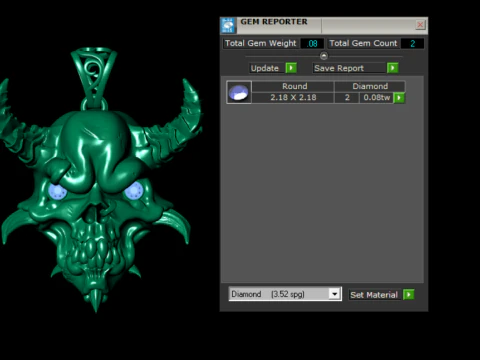480x360 pixels.
Task: Select the left eye gem on the skull
Action: coord(57,192)
